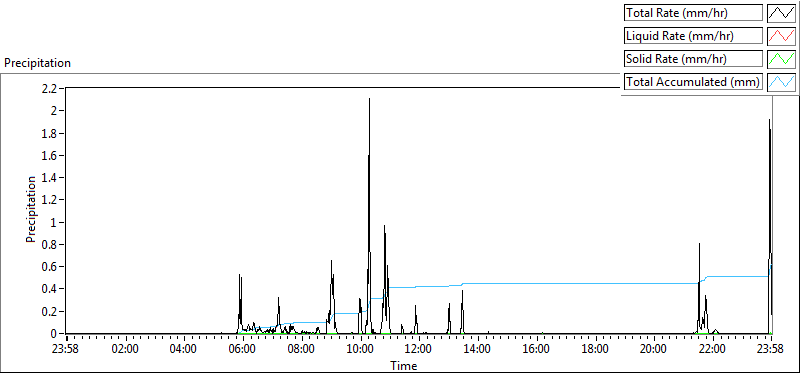This screenshot has height=373, width=800.
Task: Click the vertical Precipitation Y-axis label
Action: coord(31,210)
